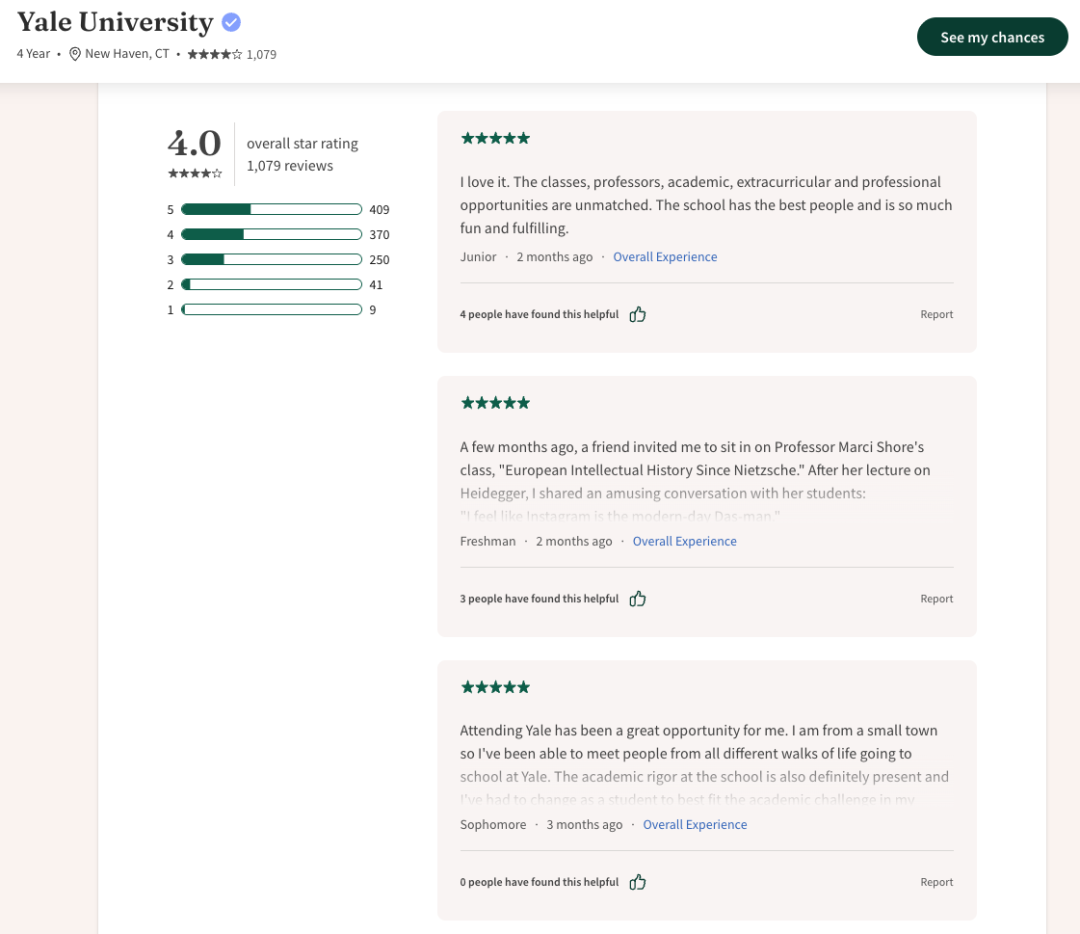1080x934 pixels.
Task: Click thumbs-up on the Freshman review
Action: coord(638,599)
